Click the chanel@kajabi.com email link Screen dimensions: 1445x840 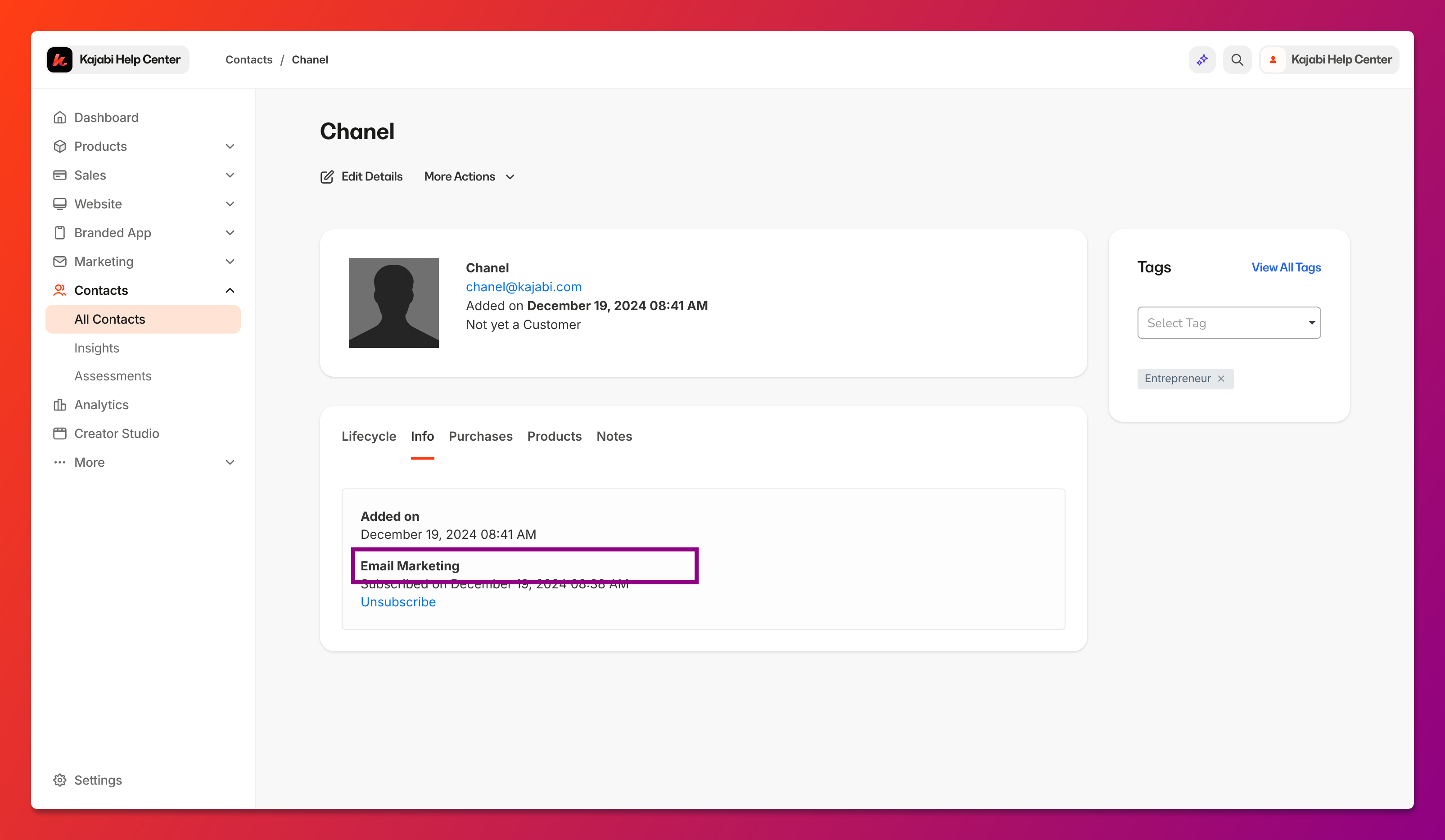(x=524, y=287)
